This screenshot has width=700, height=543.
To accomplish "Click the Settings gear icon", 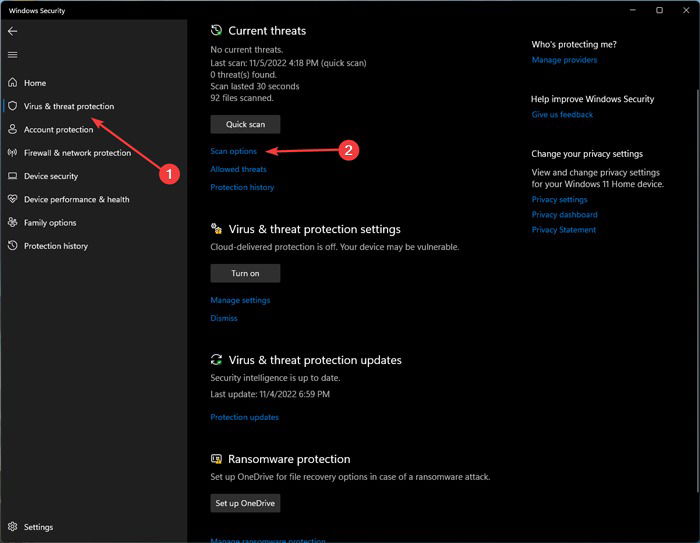I will coord(12,526).
